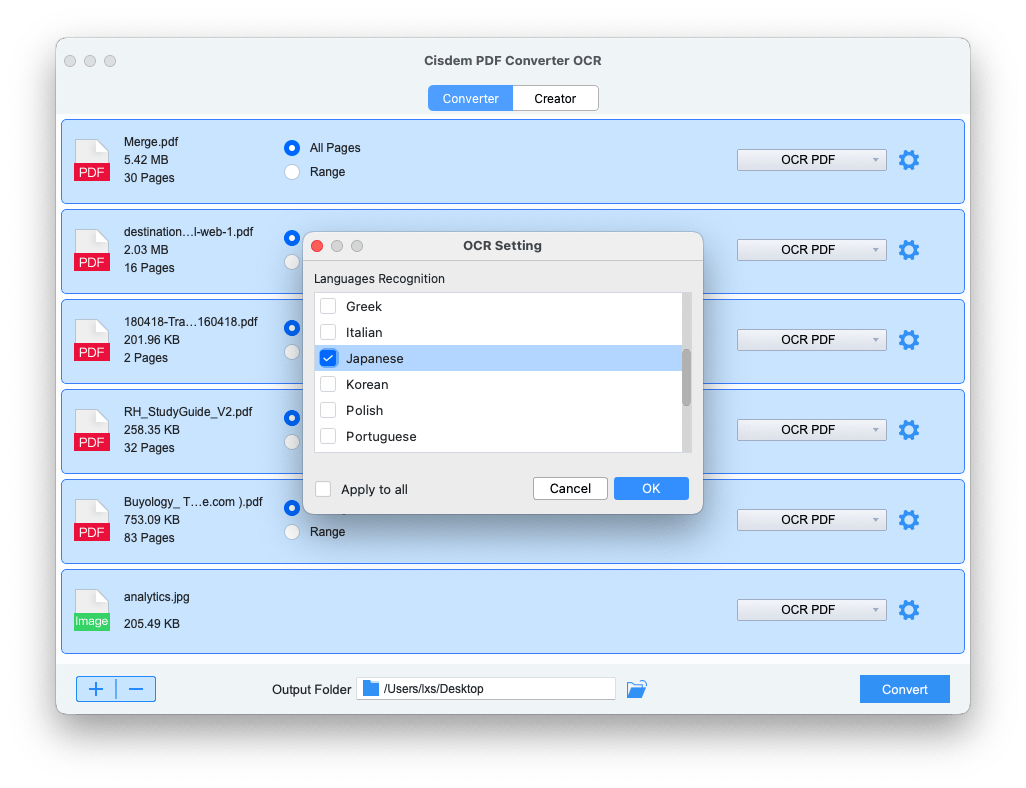Viewport: 1026px width, 788px height.
Task: Tick the Korean language checkbox
Action: pos(328,384)
